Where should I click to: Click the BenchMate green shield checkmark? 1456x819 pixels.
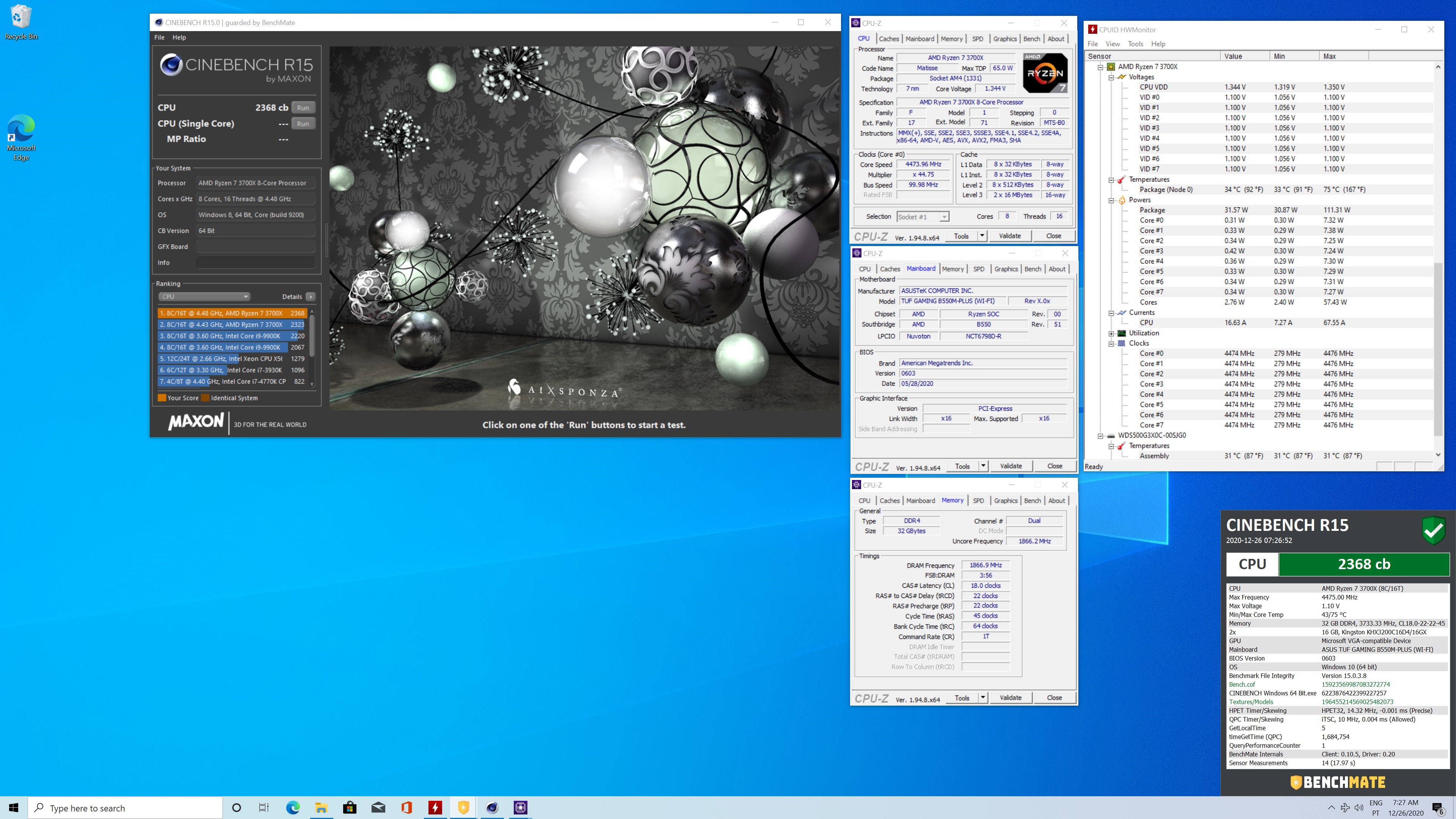pyautogui.click(x=1433, y=530)
